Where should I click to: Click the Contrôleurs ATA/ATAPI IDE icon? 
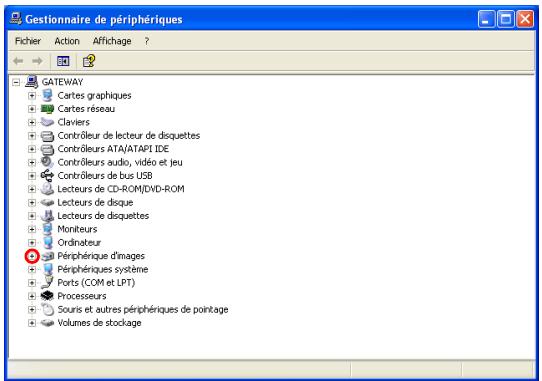click(x=47, y=149)
